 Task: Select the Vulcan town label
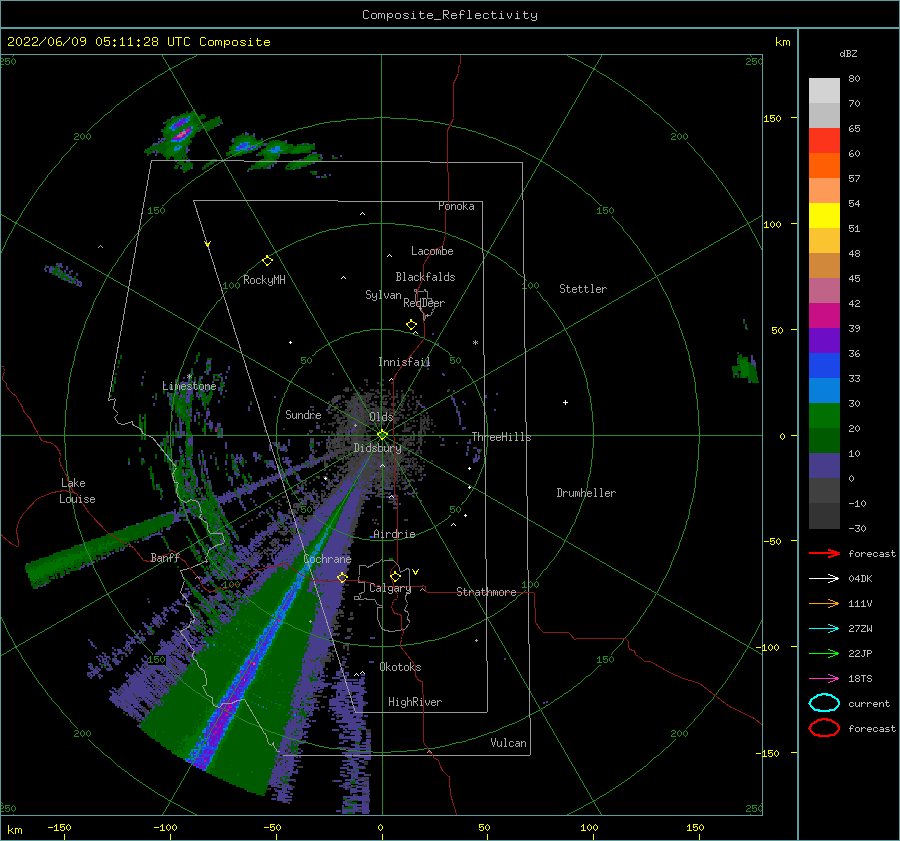(x=509, y=743)
